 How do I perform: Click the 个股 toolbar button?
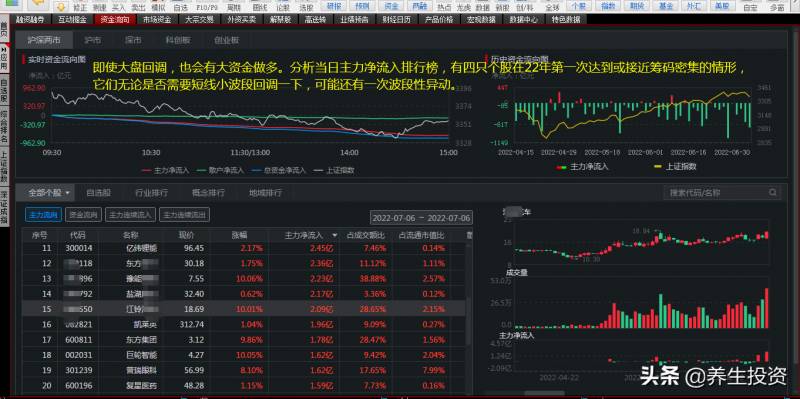click(x=579, y=7)
